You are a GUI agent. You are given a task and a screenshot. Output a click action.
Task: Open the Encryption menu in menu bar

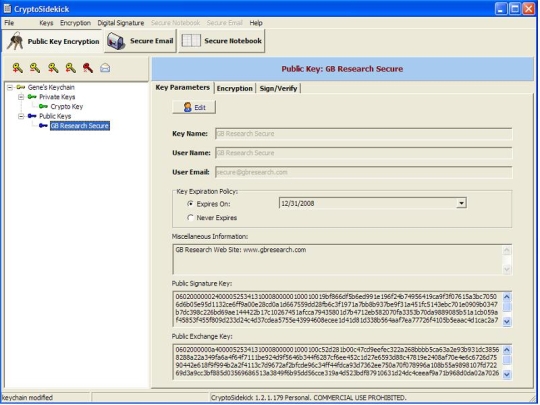pos(75,23)
